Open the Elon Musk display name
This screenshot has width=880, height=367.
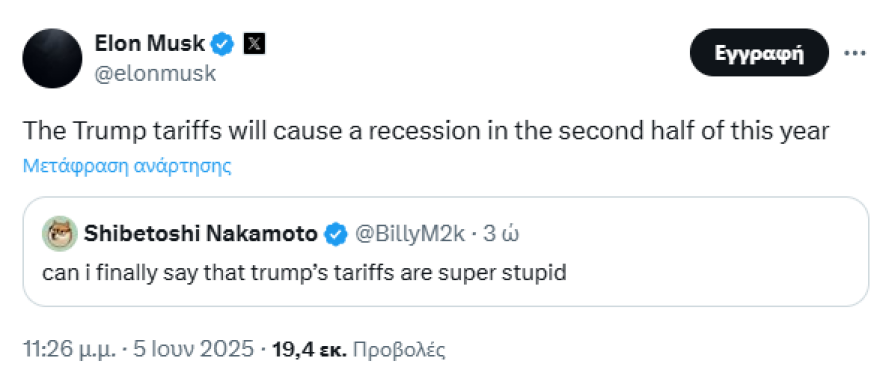point(150,43)
